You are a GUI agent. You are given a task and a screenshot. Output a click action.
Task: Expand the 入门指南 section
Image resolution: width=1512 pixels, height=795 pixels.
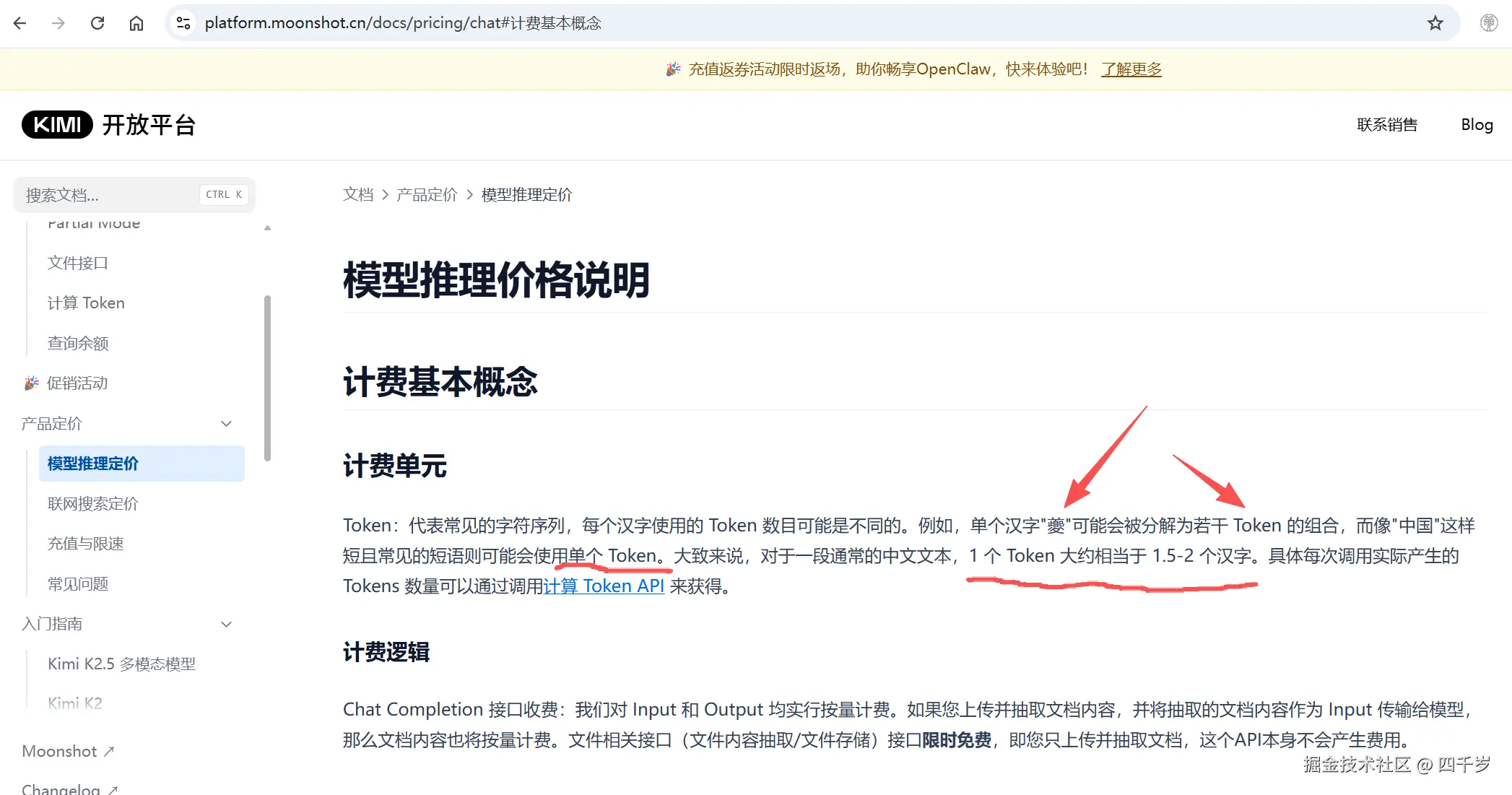[x=226, y=624]
